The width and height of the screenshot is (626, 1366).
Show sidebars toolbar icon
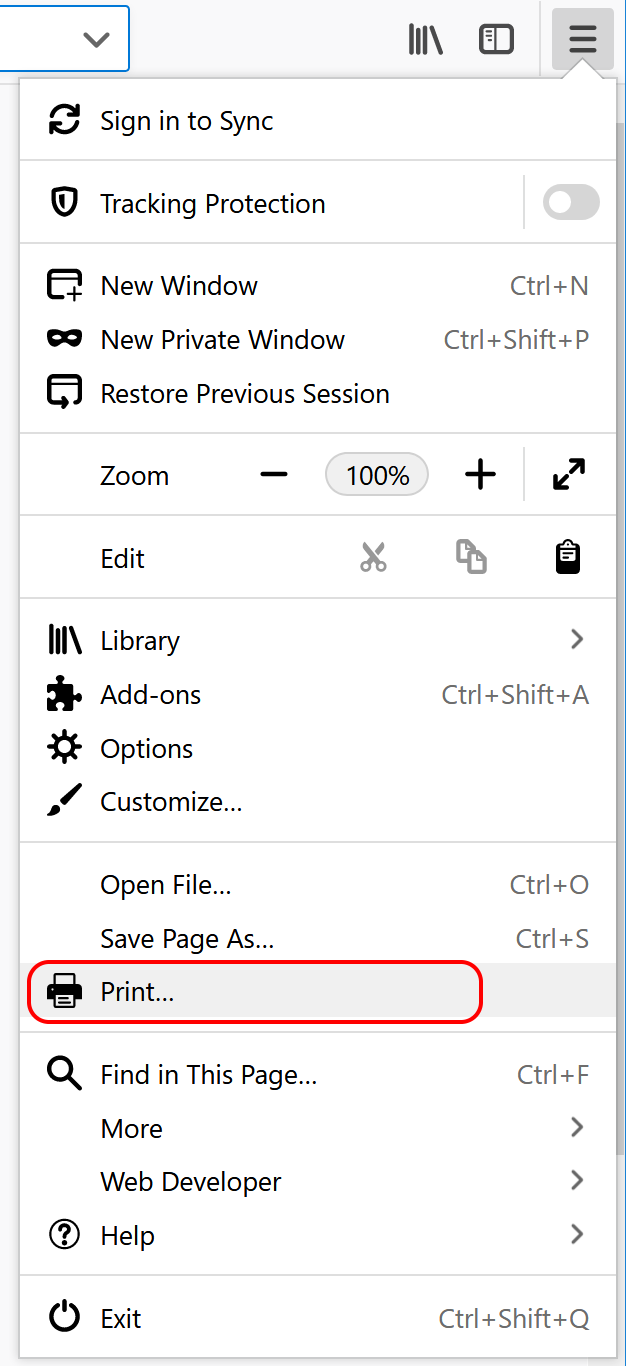click(496, 40)
